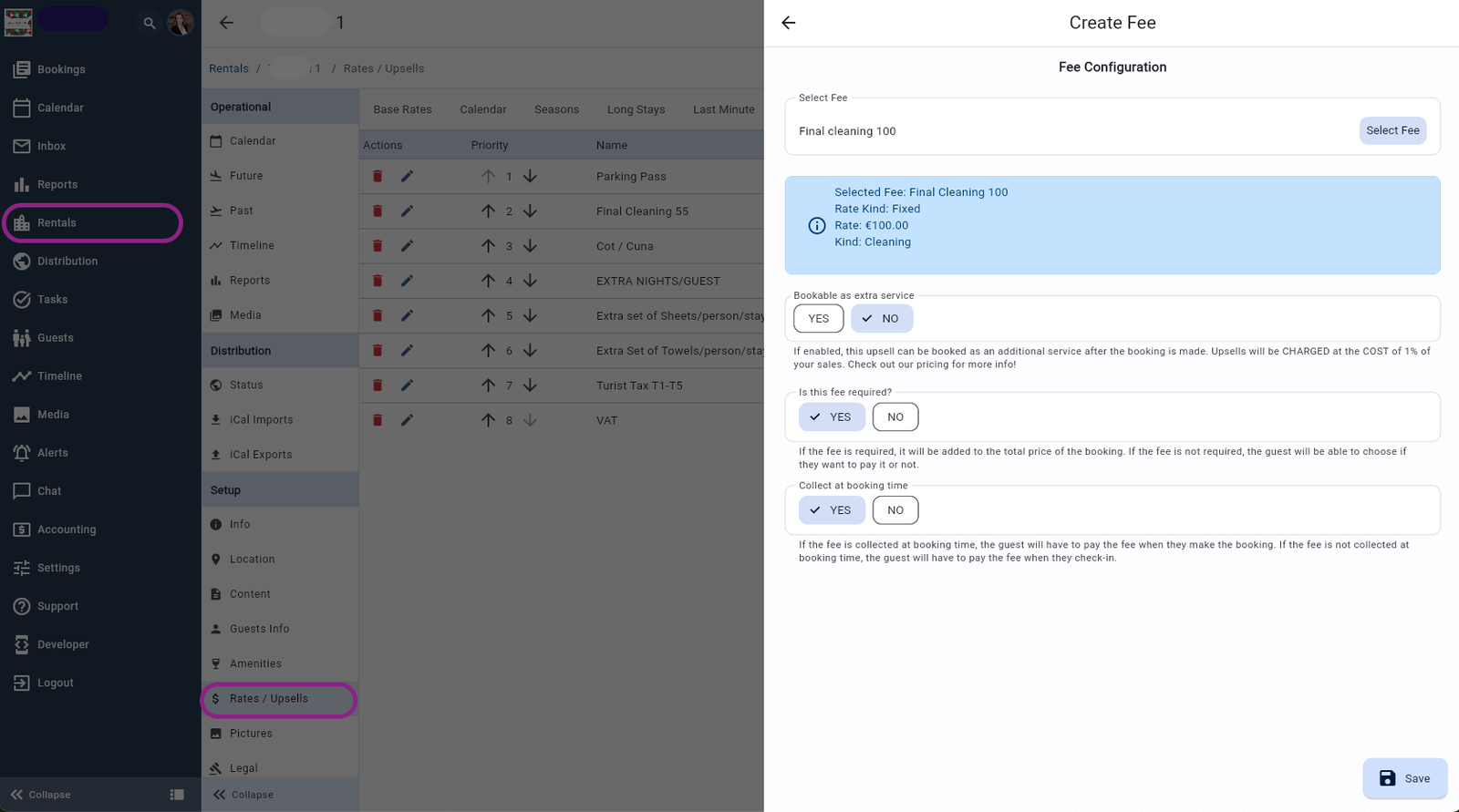Move Cot / Cuna priority down
Image resolution: width=1459 pixels, height=812 pixels.
tap(530, 246)
